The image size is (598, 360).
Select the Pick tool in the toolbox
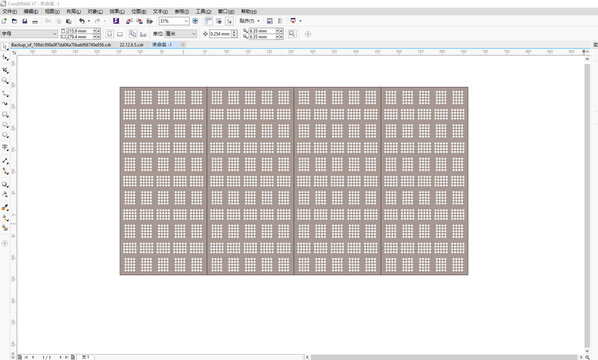pyautogui.click(x=5, y=47)
